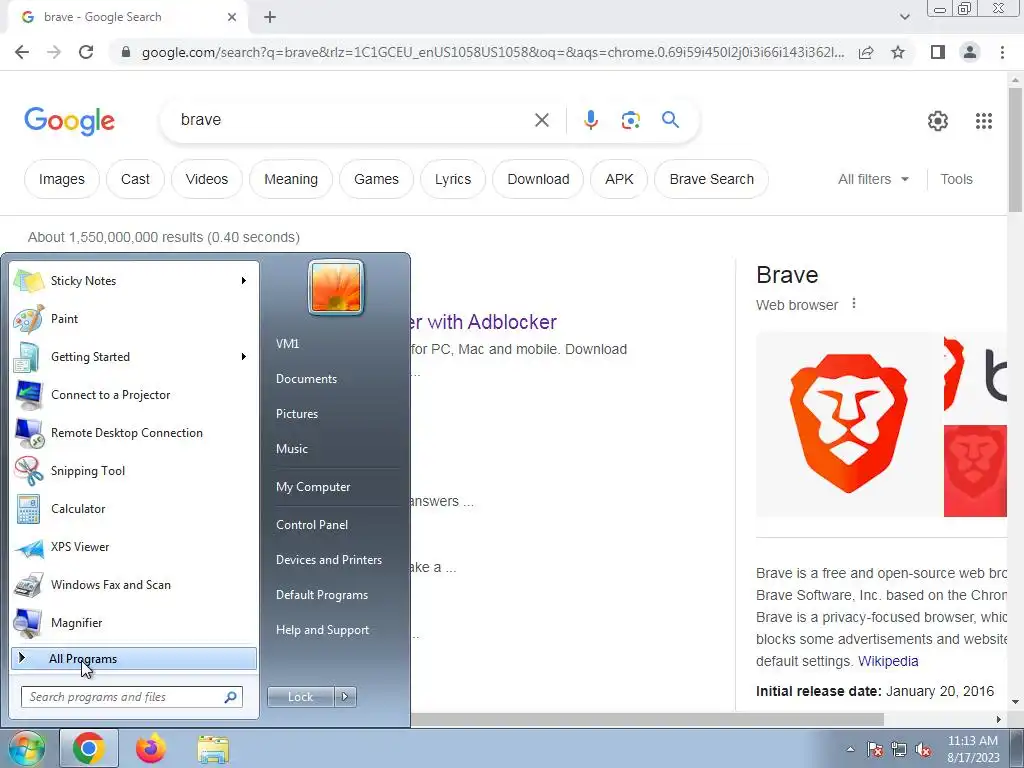Open Windows Explorer from taskbar

point(213,749)
